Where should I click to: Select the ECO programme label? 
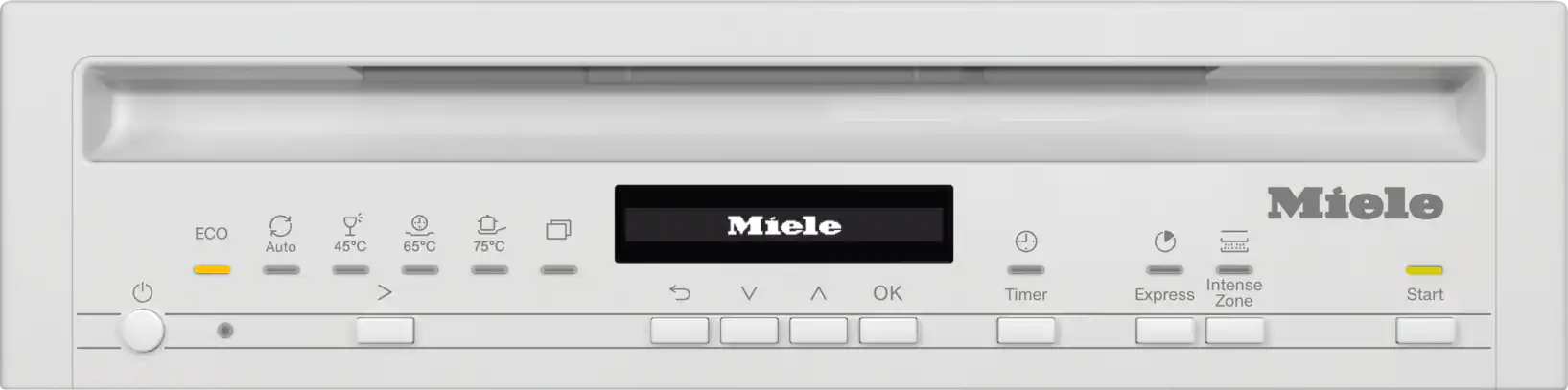pos(211,234)
